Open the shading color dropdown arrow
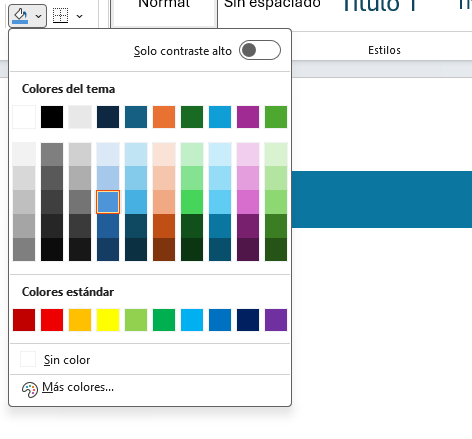Viewport: 472px width, 439px height. coord(39,16)
